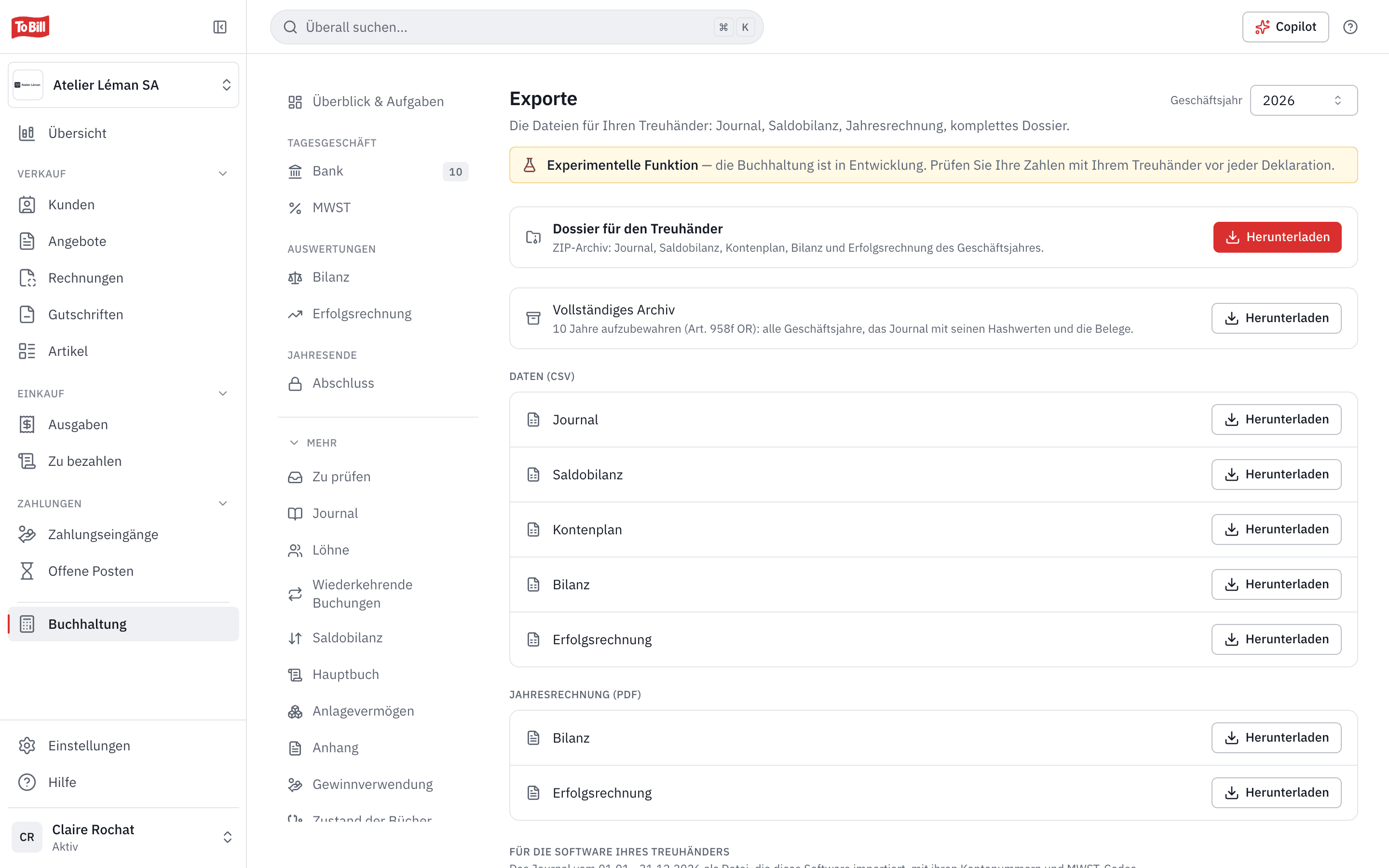Viewport: 1389px width, 868px height.
Task: Focus the Überall suchen search field
Action: [x=517, y=27]
